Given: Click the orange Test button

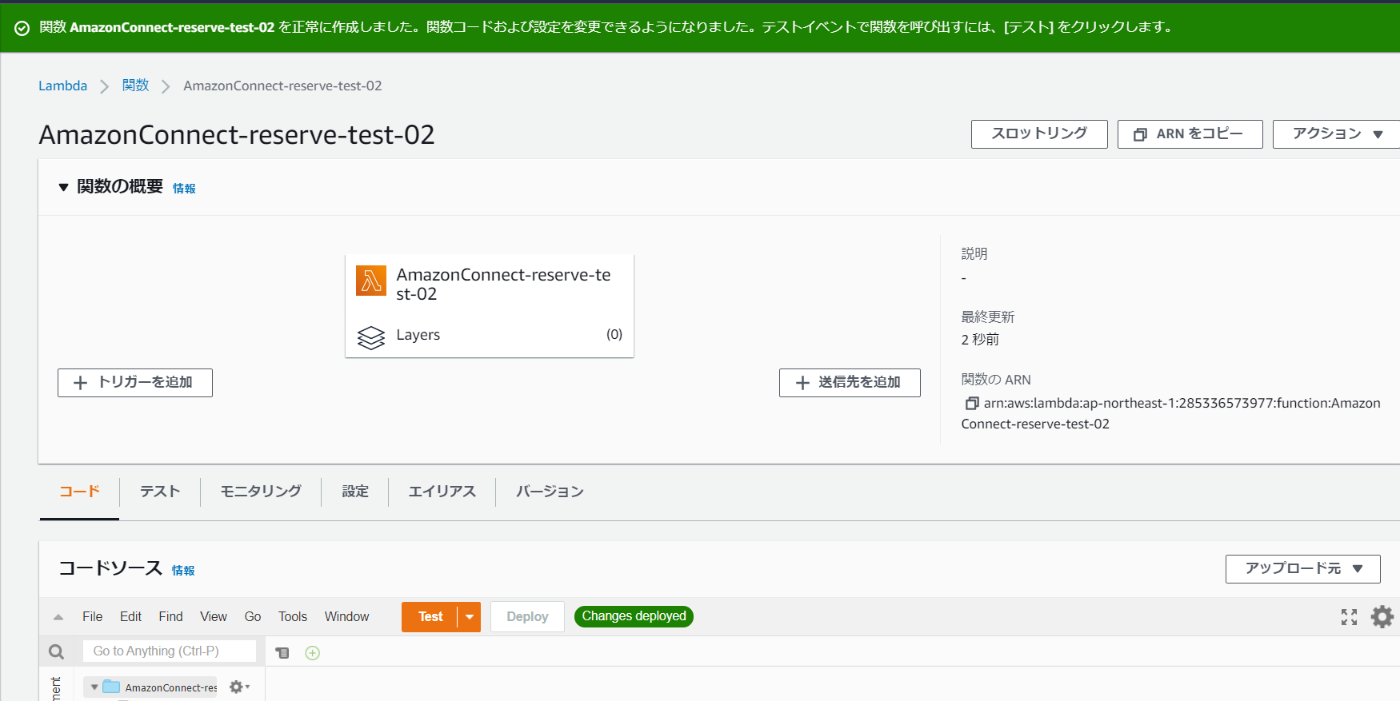Looking at the screenshot, I should pos(430,617).
